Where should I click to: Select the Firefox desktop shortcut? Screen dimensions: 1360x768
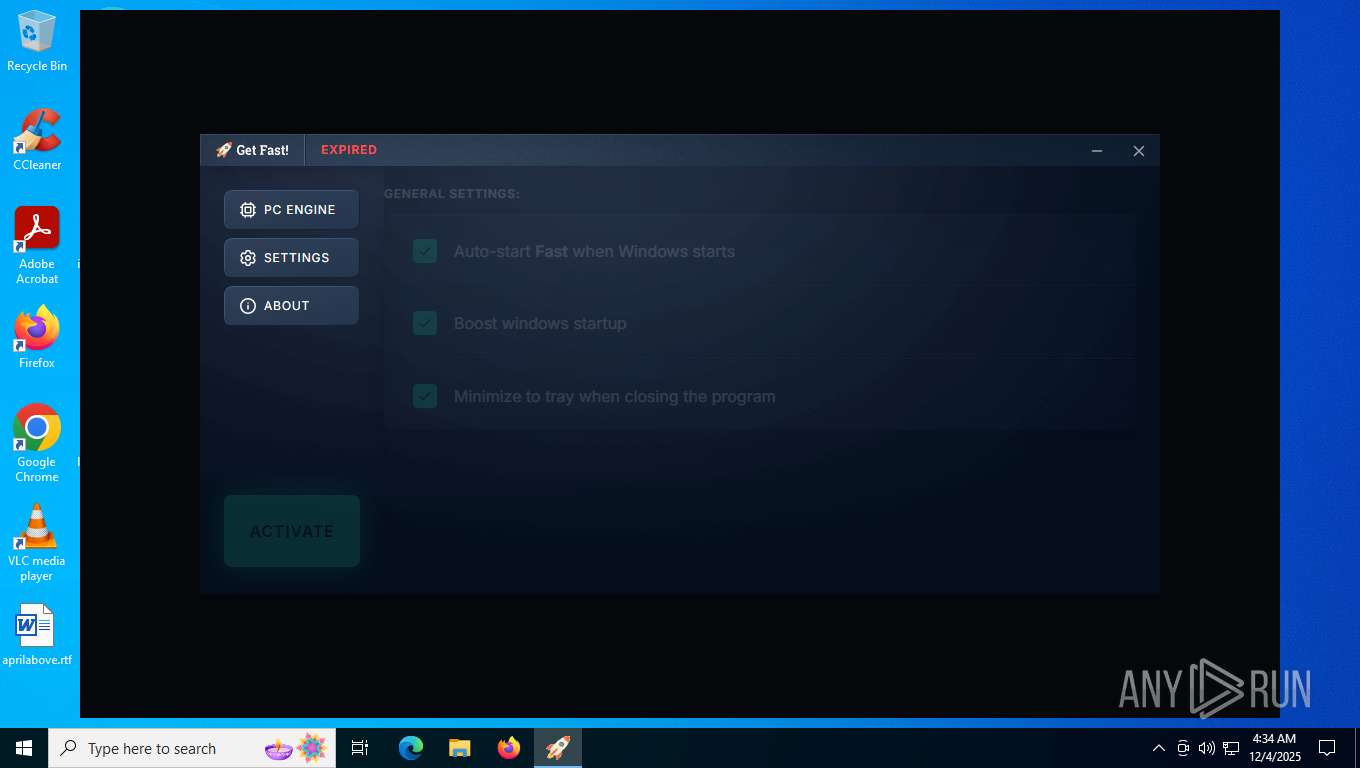37,337
